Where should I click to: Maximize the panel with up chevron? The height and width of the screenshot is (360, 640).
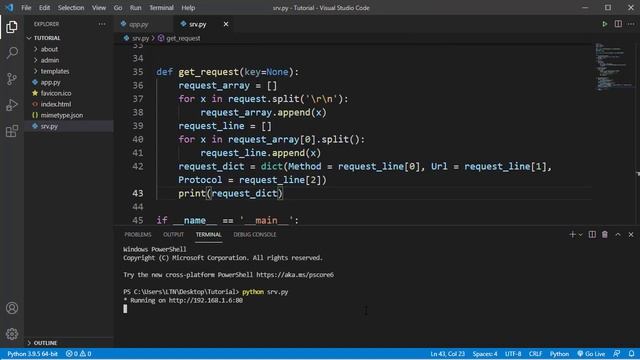[618, 234]
